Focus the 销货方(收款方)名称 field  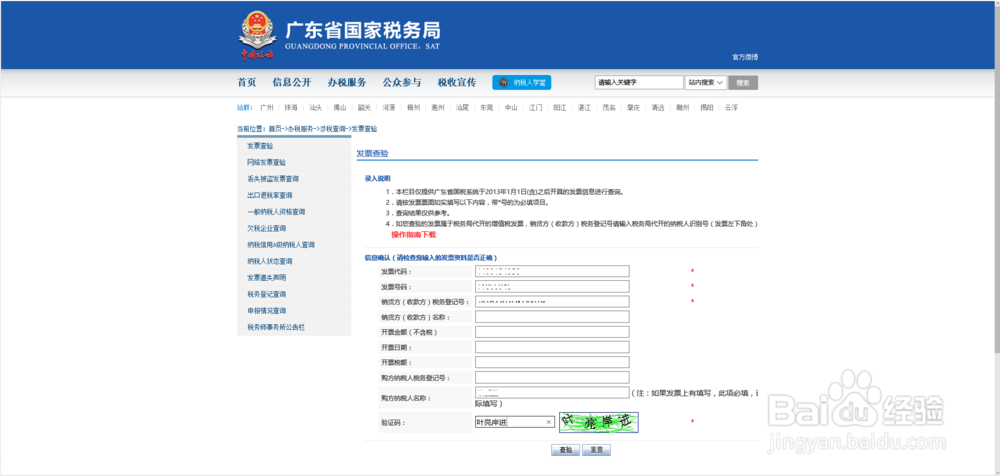pos(552,317)
